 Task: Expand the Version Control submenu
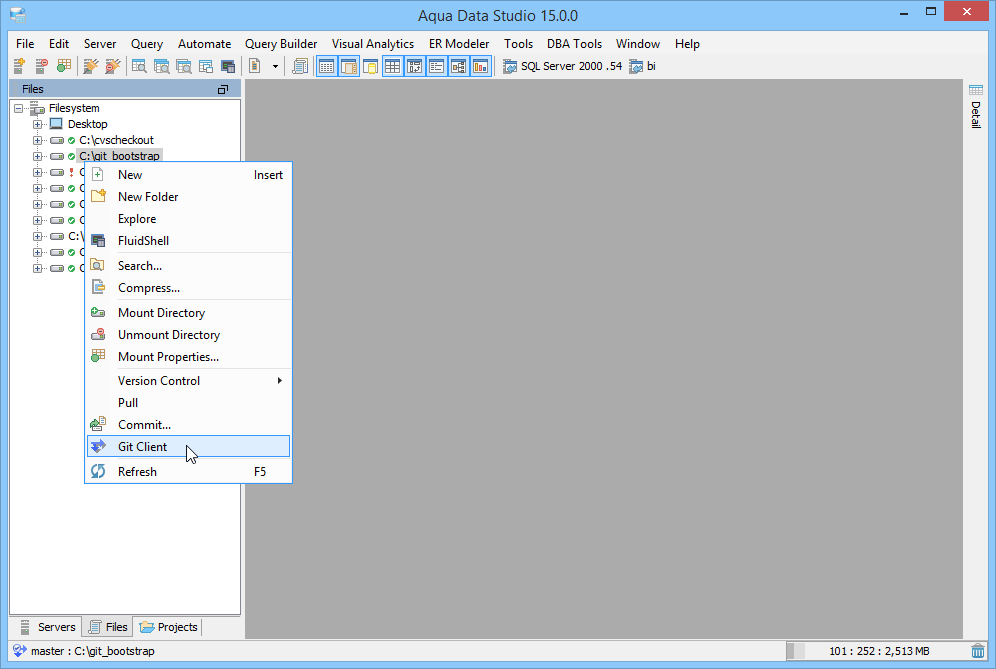pos(189,381)
